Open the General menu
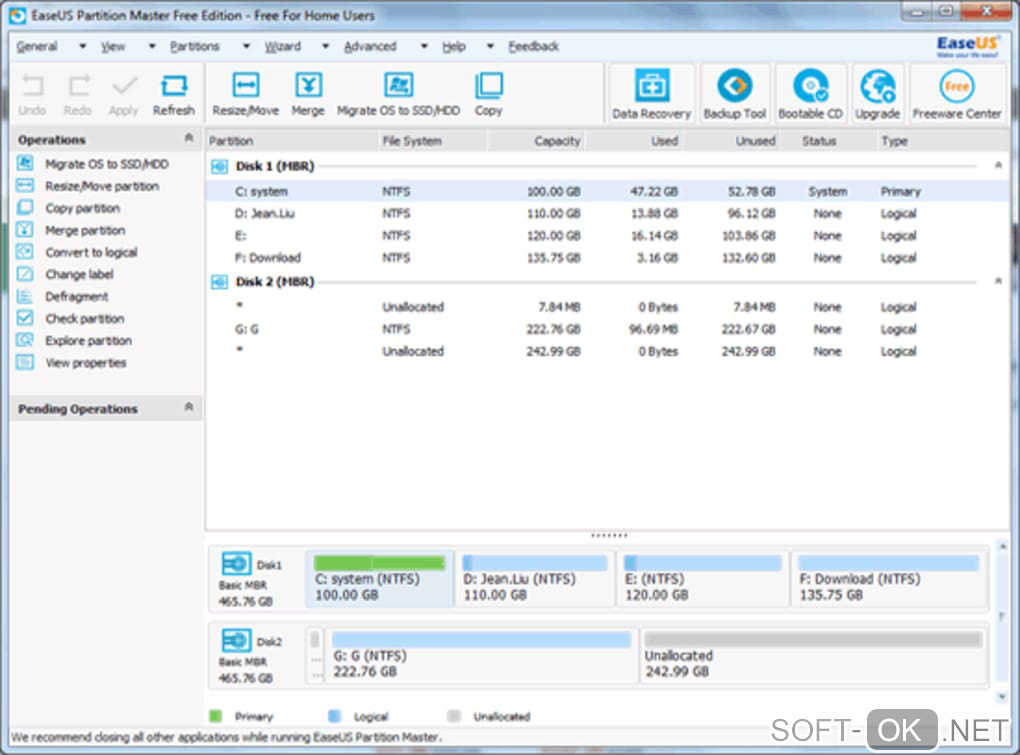 (36, 46)
